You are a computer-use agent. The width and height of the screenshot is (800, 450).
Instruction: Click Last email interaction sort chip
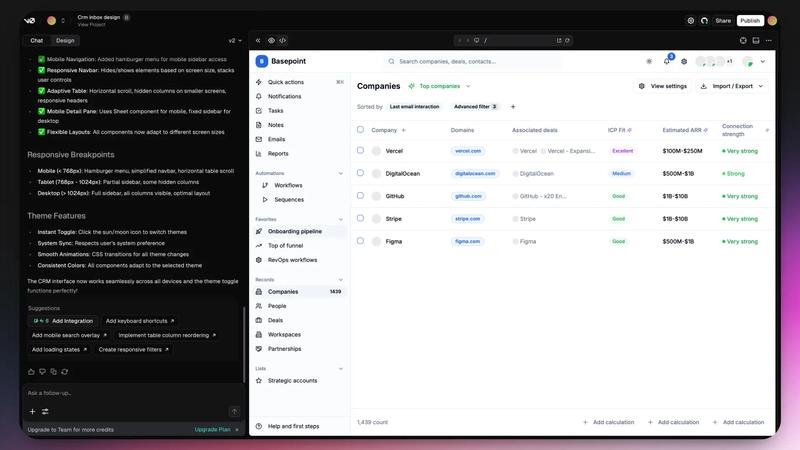(414, 107)
